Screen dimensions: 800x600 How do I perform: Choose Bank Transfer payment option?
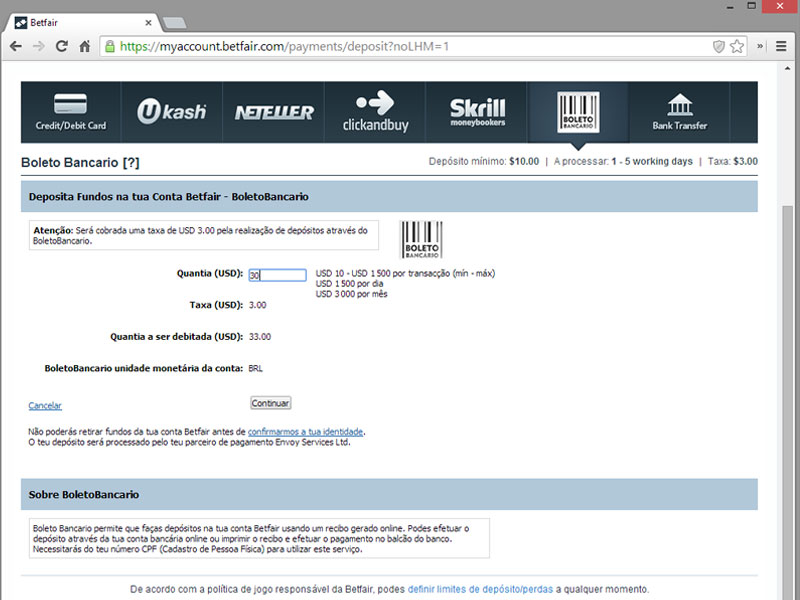tap(679, 112)
